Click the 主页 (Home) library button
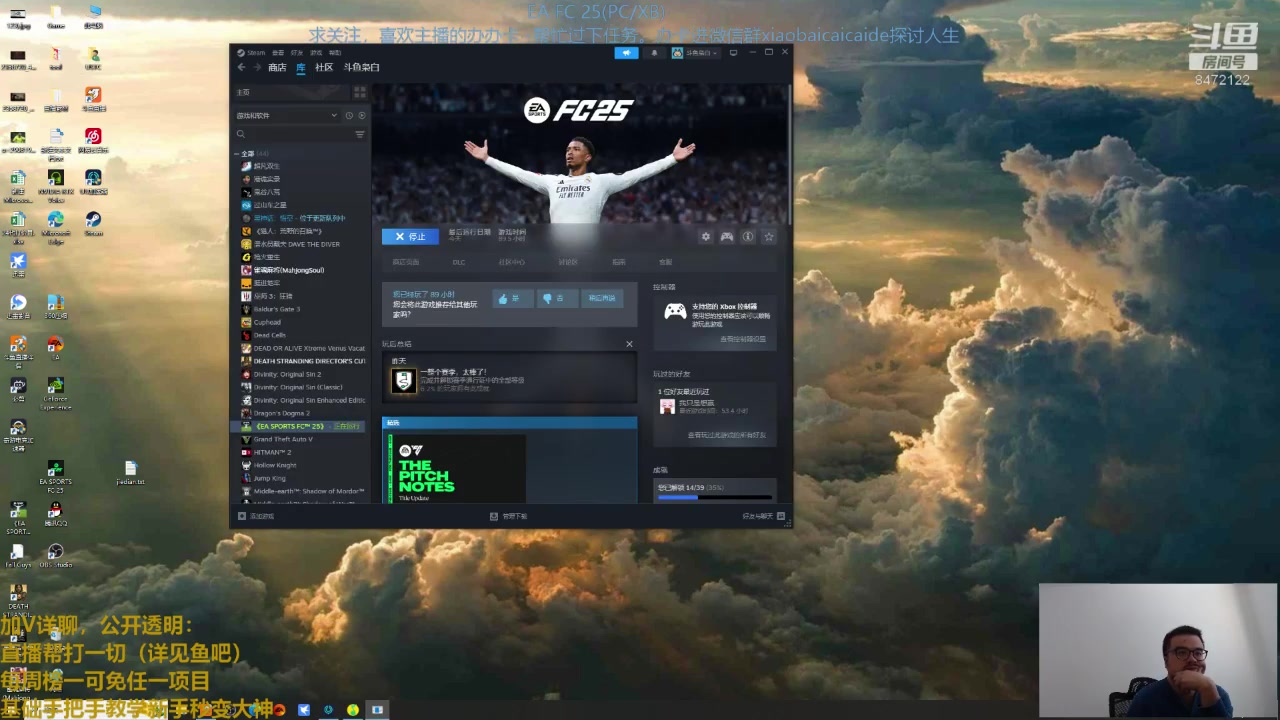The height and width of the screenshot is (720, 1280). tap(290, 92)
